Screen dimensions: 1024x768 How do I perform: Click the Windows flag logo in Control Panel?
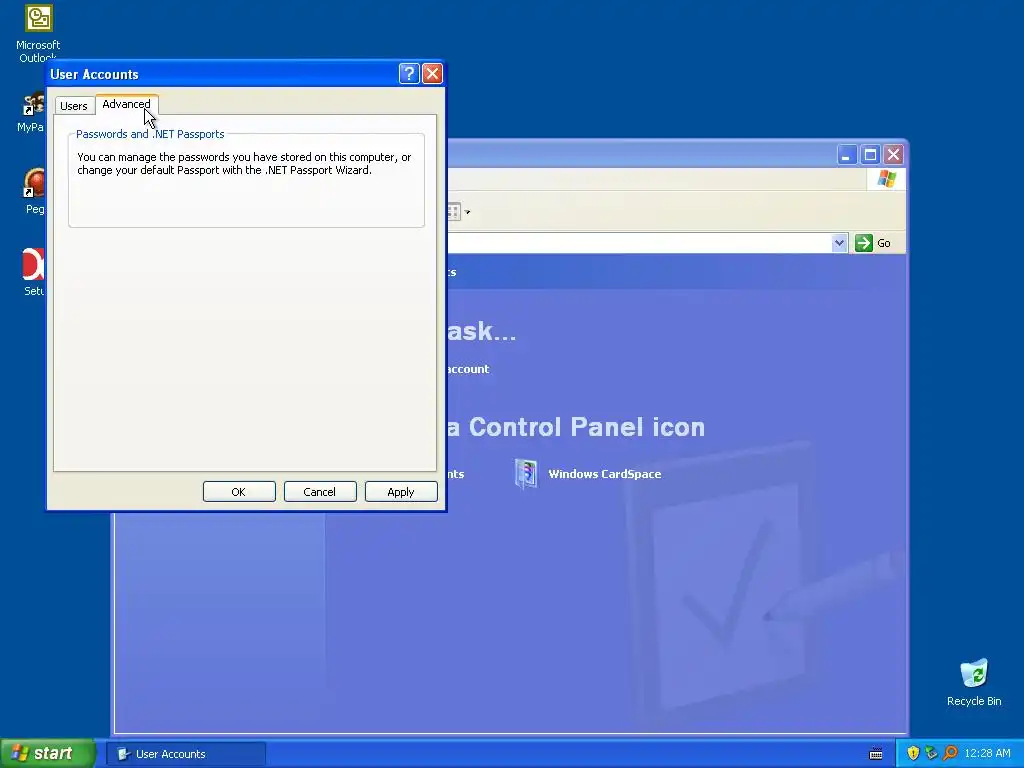point(887,179)
